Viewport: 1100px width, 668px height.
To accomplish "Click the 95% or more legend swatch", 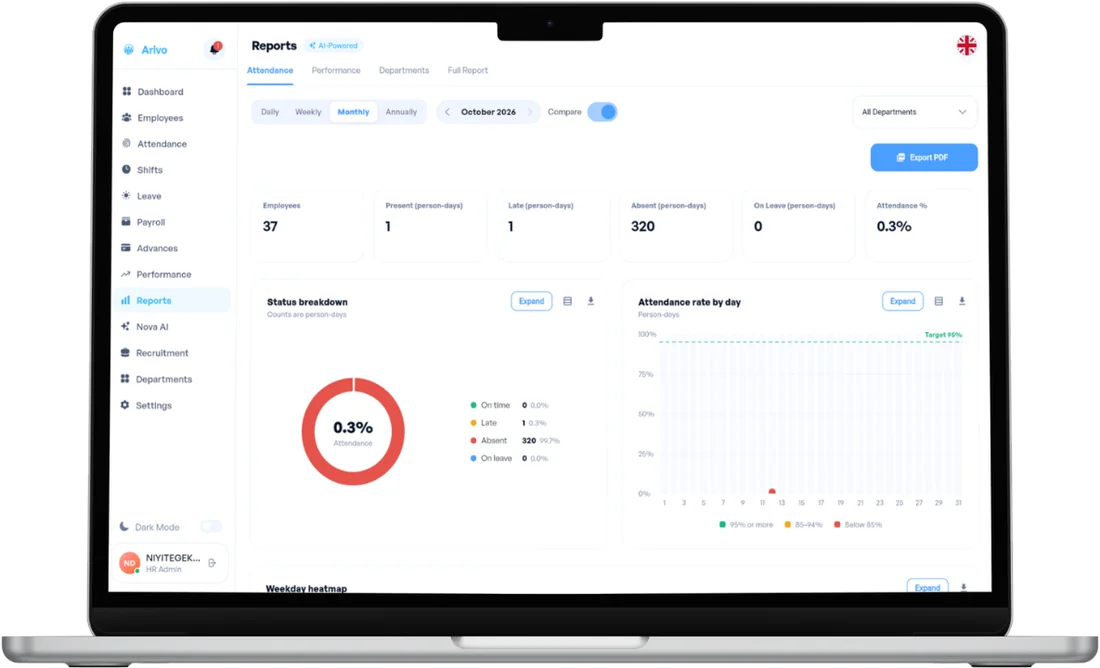I will (723, 524).
